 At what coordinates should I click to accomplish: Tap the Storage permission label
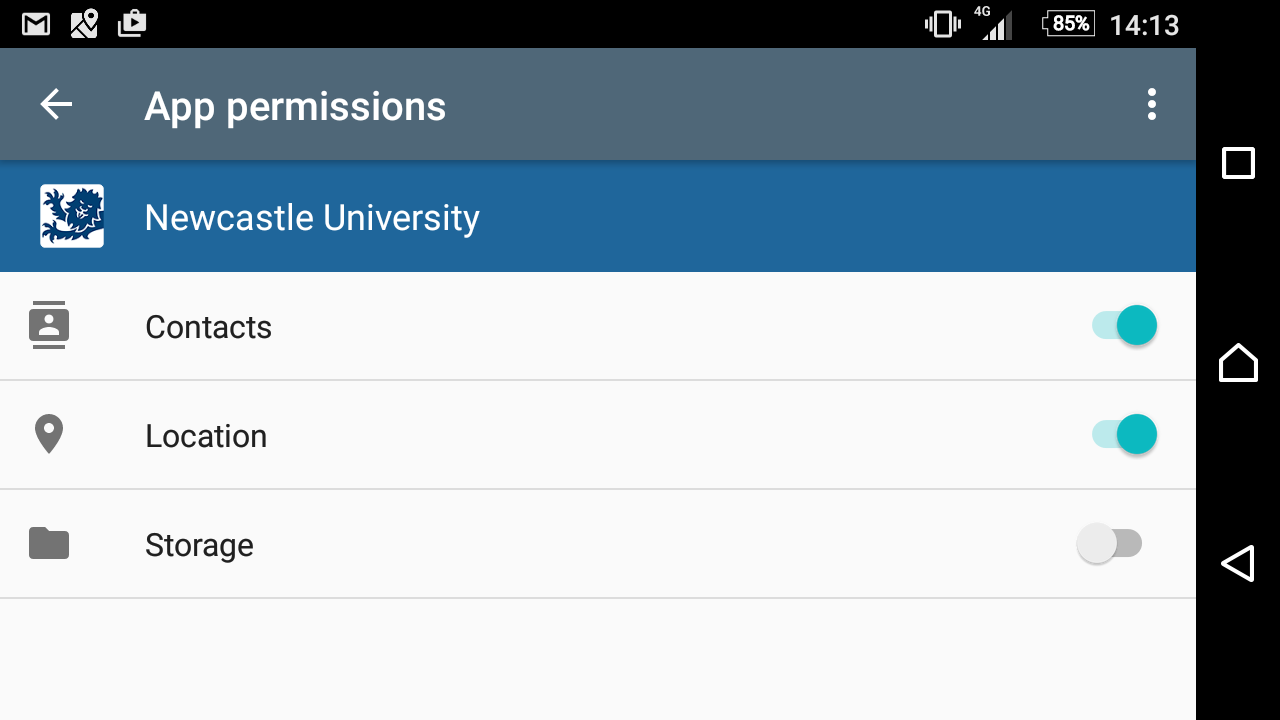tap(199, 545)
